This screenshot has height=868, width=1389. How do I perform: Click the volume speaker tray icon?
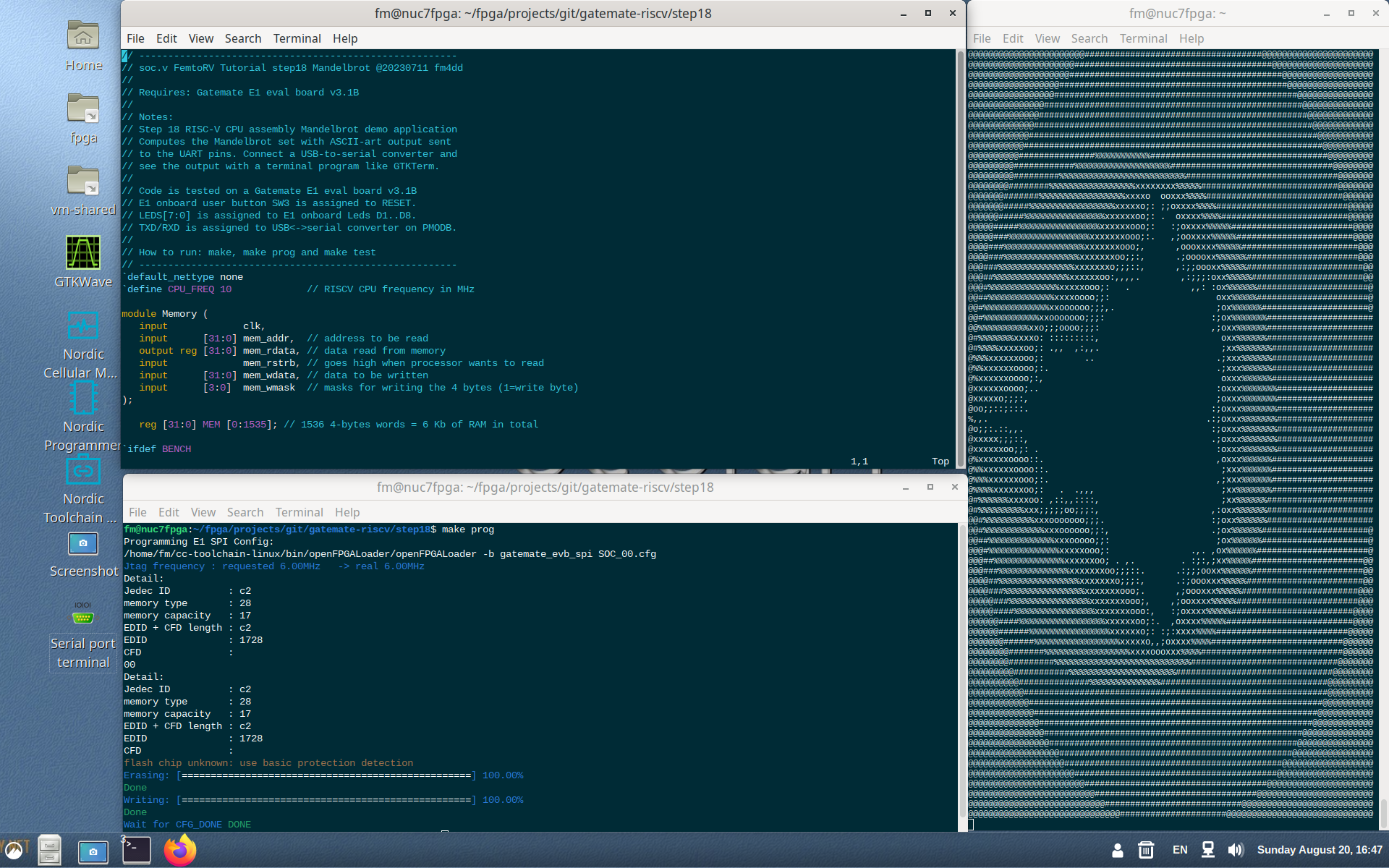pyautogui.click(x=1236, y=850)
